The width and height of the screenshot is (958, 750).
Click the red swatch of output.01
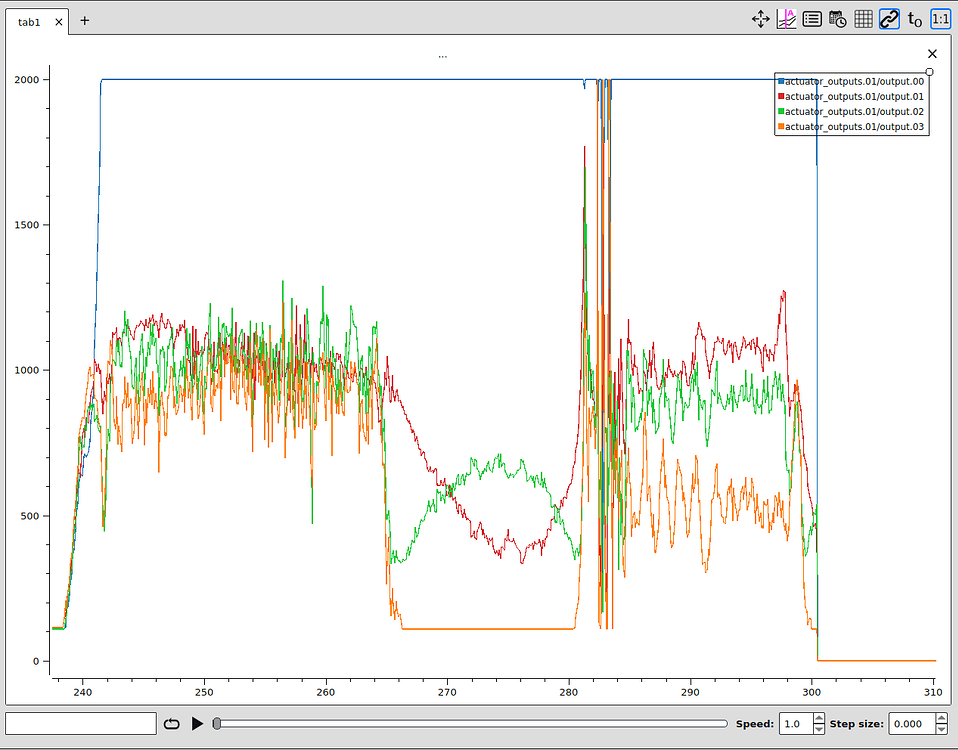781,96
